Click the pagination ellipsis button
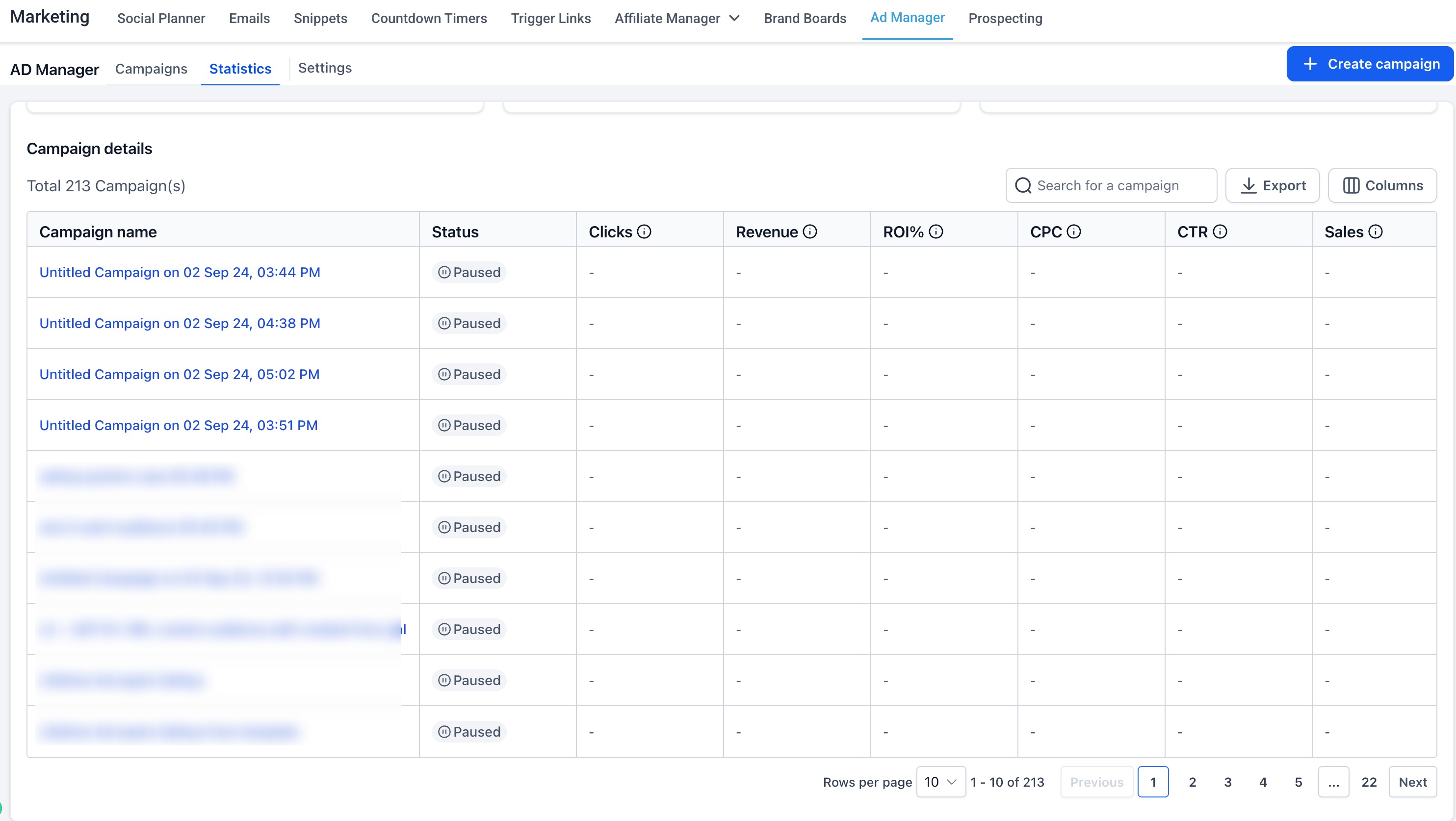Screen dimensions: 1456x821 1333,782
